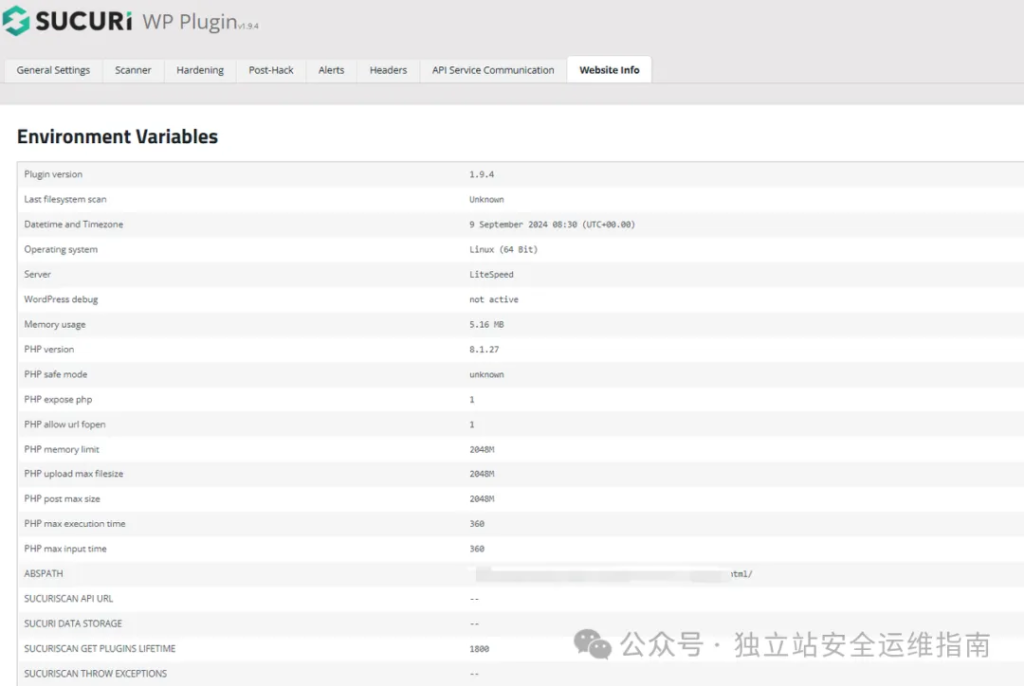Viewport: 1024px width, 686px height.
Task: Click 'SUCURISCAN GET PLUGINS LIFETIME' label
Action: pyautogui.click(x=100, y=649)
